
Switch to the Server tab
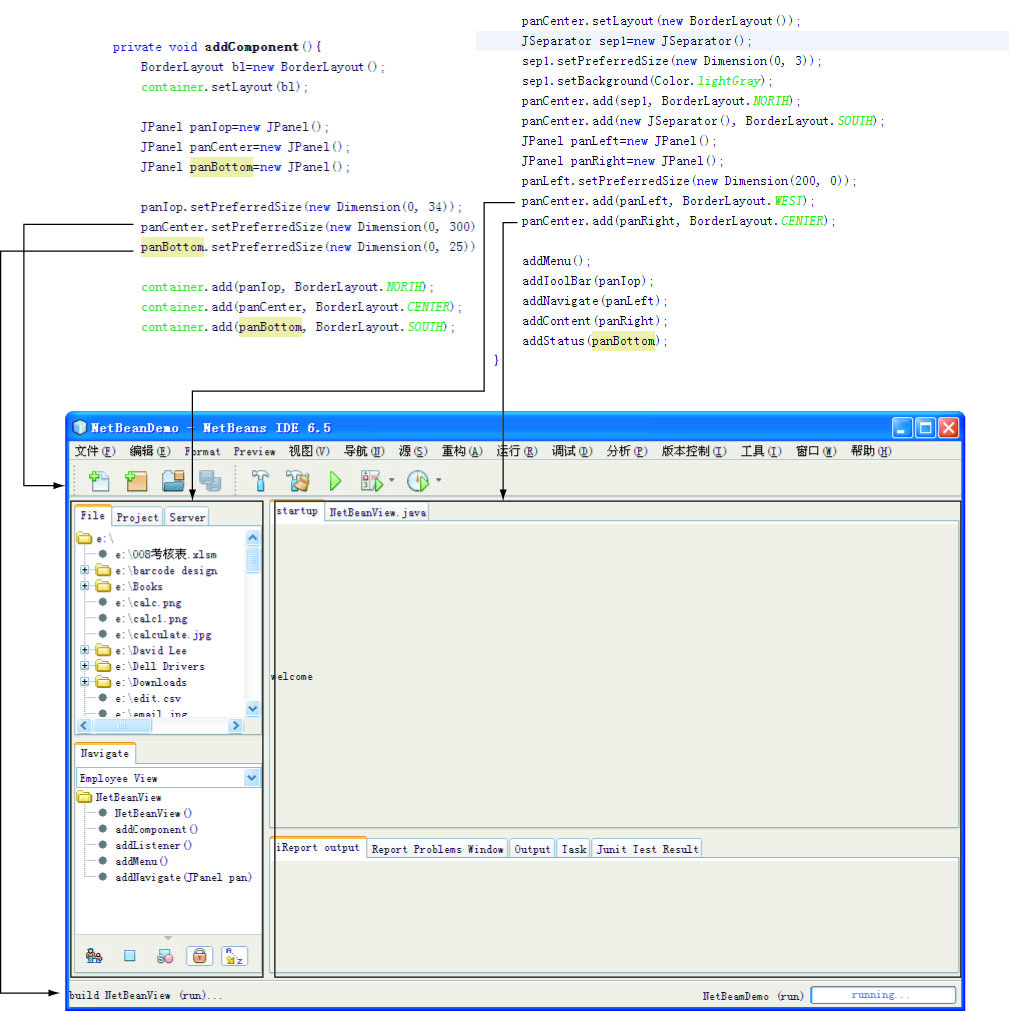(187, 517)
